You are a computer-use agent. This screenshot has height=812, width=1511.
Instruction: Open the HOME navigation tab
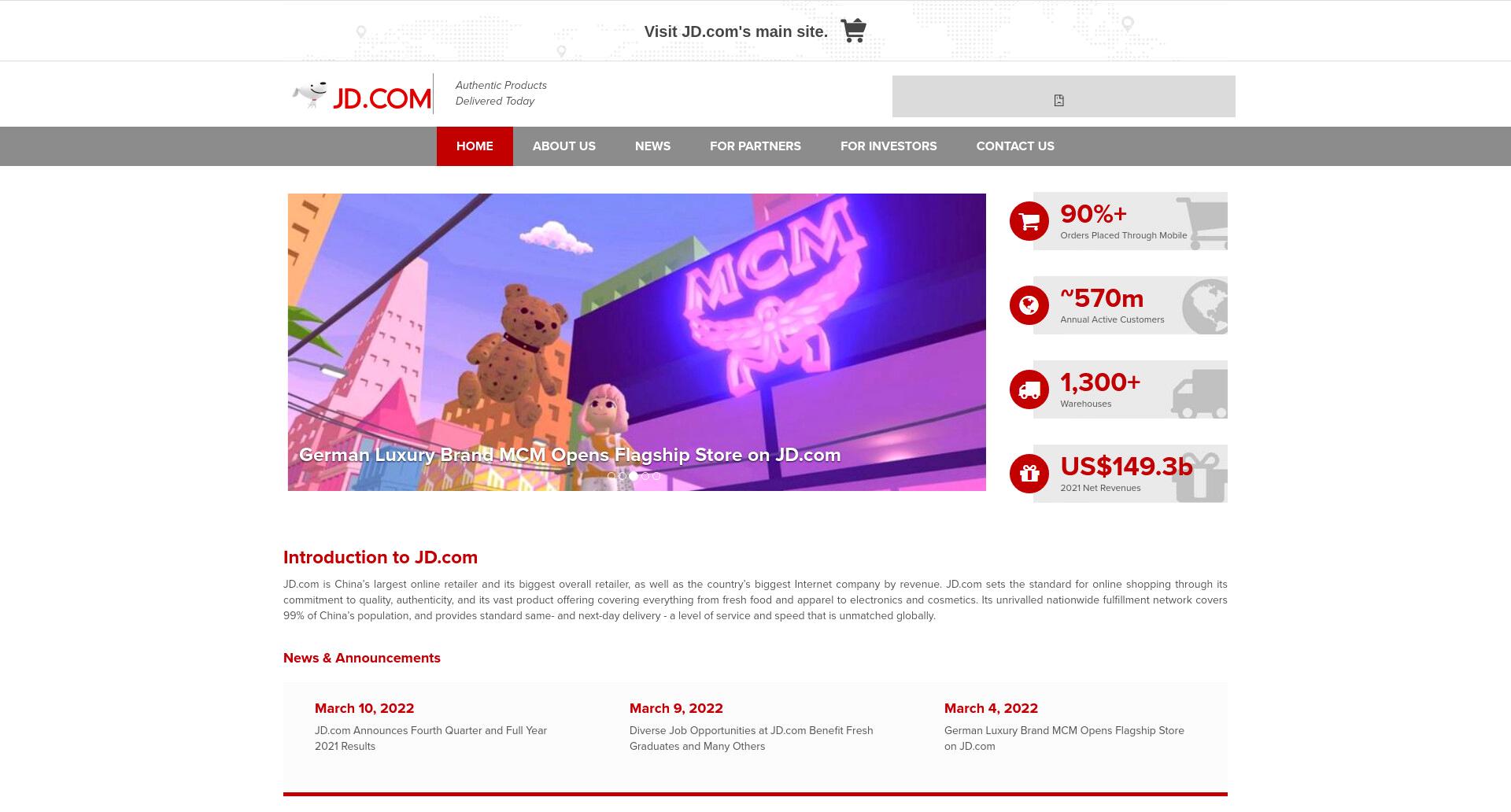coord(475,146)
